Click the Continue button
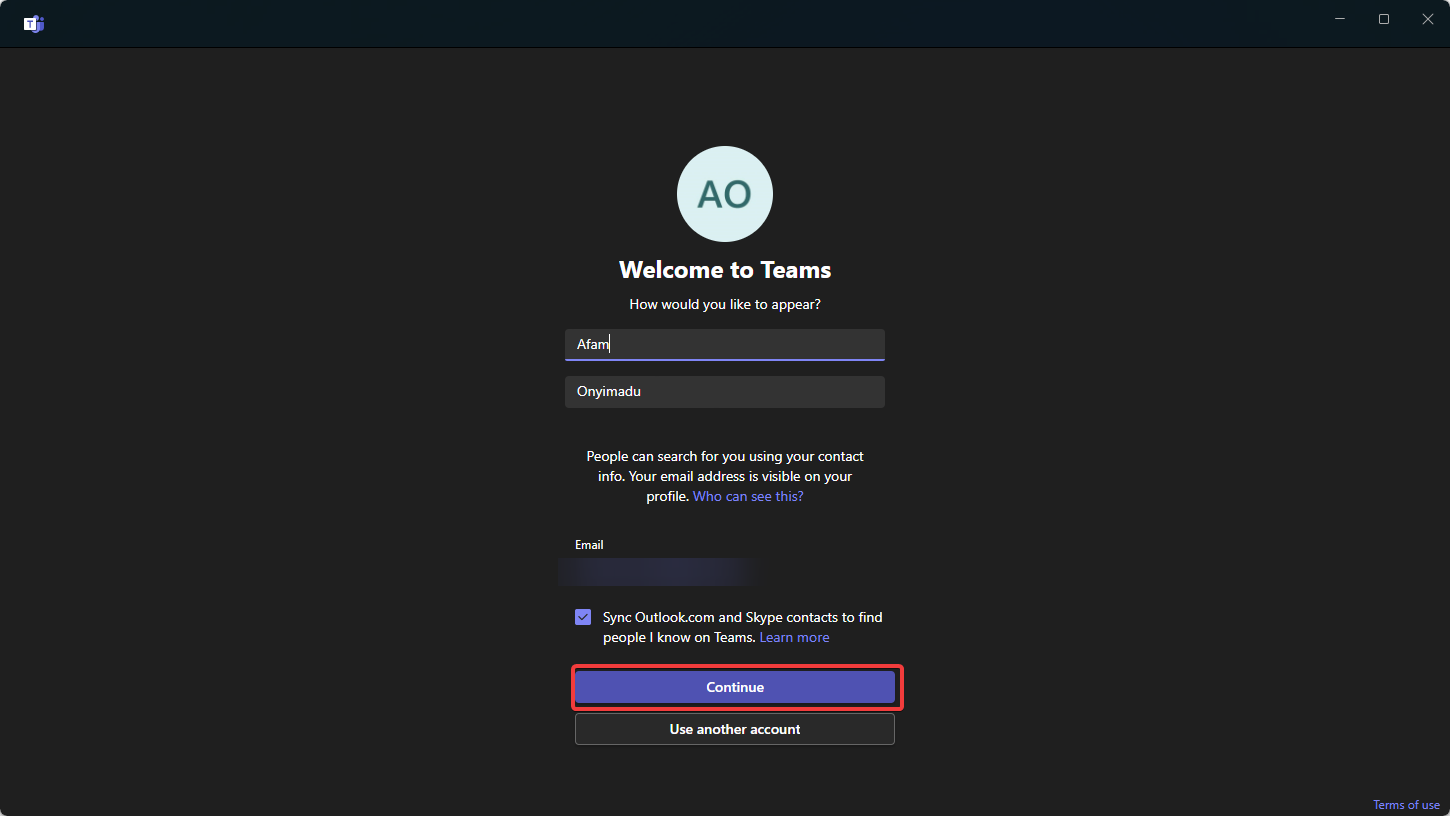The height and width of the screenshot is (816, 1450). pos(735,687)
